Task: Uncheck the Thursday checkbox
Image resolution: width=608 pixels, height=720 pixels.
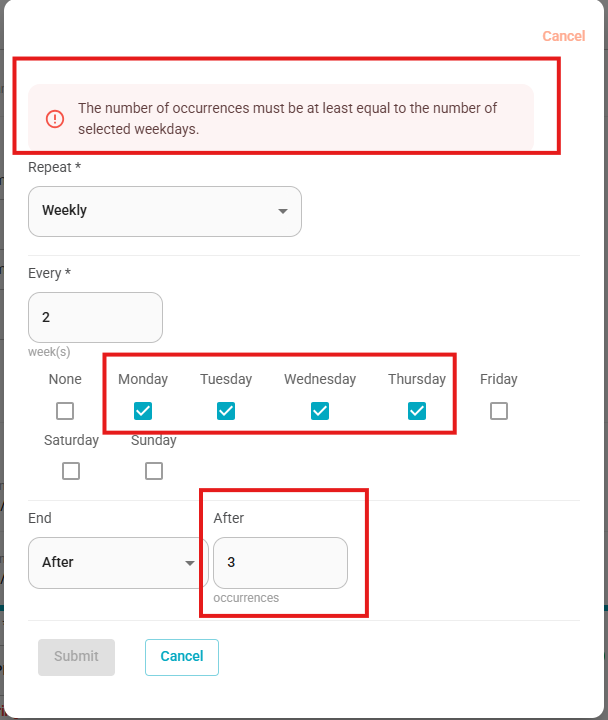Action: 417,411
